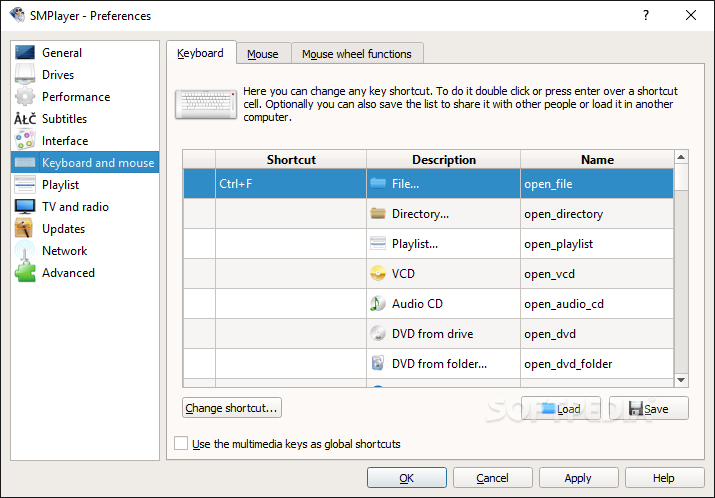Open the Performance preferences section

point(85,96)
